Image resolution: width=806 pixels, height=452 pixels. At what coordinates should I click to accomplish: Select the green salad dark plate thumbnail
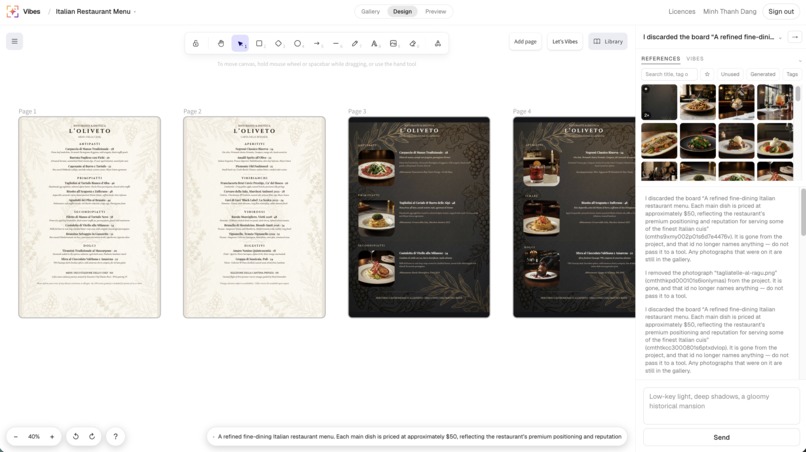[x=698, y=140]
